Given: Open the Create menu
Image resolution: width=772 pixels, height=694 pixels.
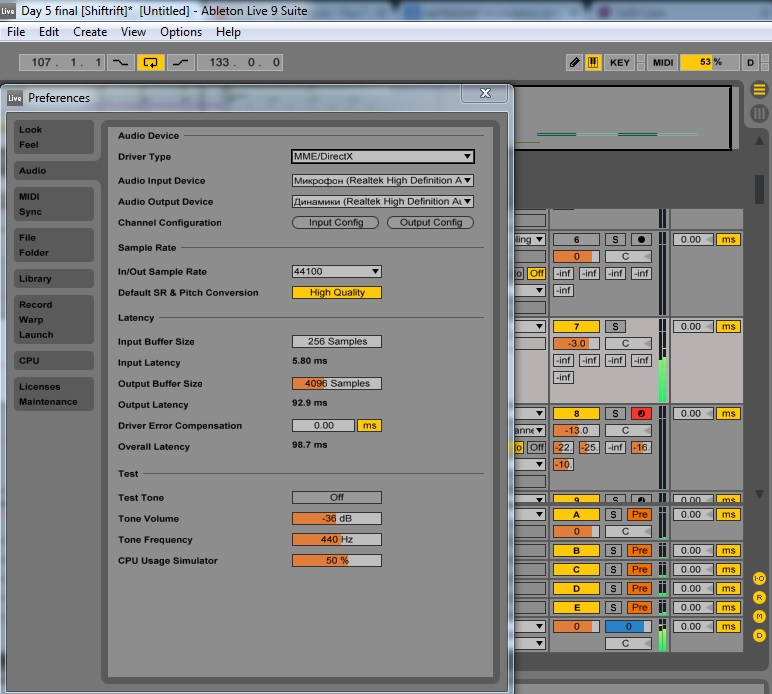Looking at the screenshot, I should tap(90, 32).
